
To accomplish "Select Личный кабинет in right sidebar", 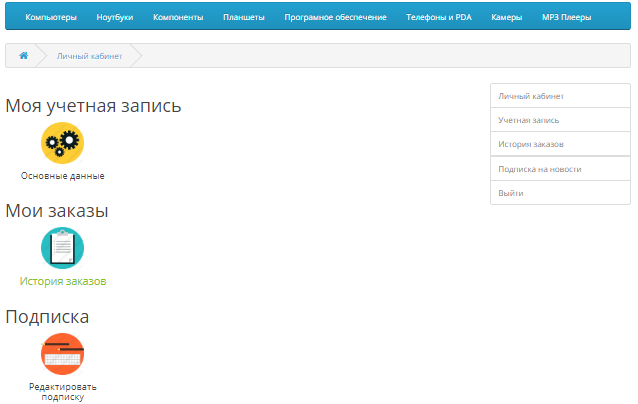I will coord(531,96).
